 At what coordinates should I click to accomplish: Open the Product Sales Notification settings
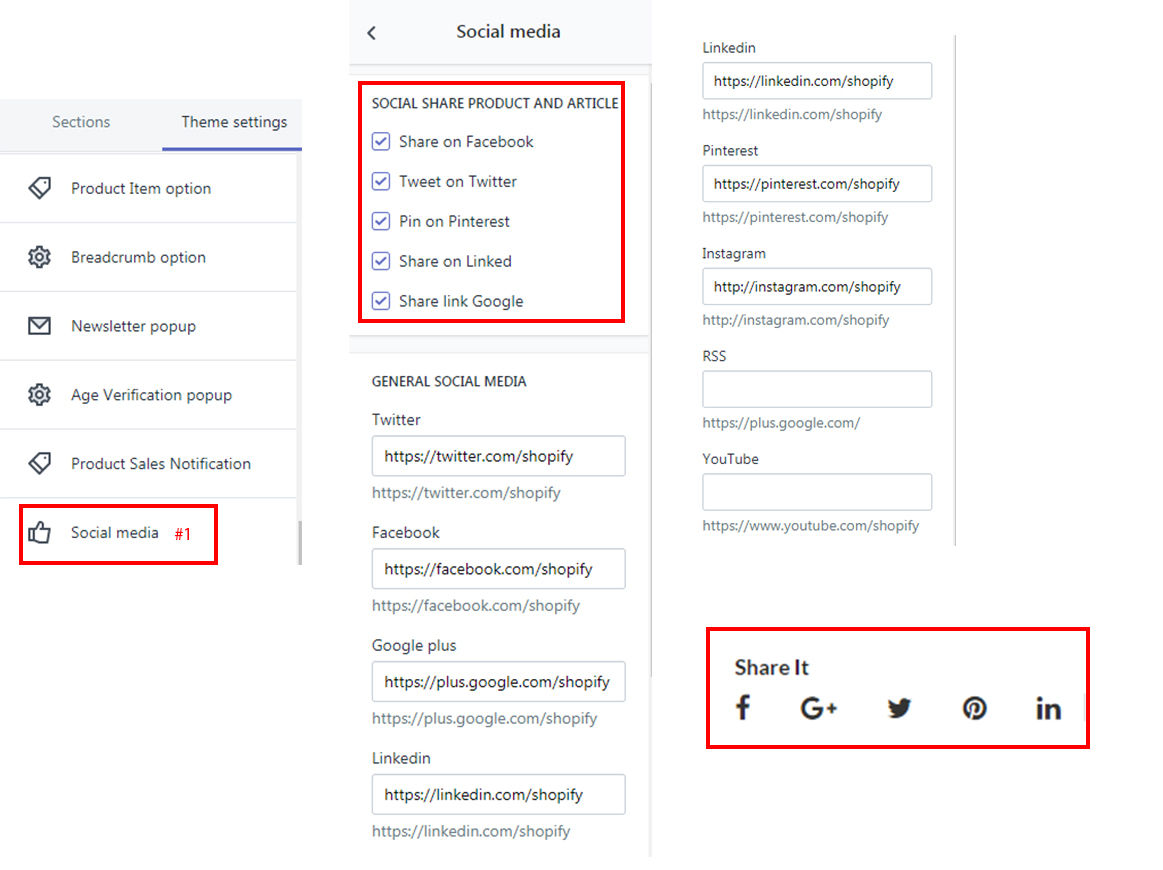pos(160,464)
